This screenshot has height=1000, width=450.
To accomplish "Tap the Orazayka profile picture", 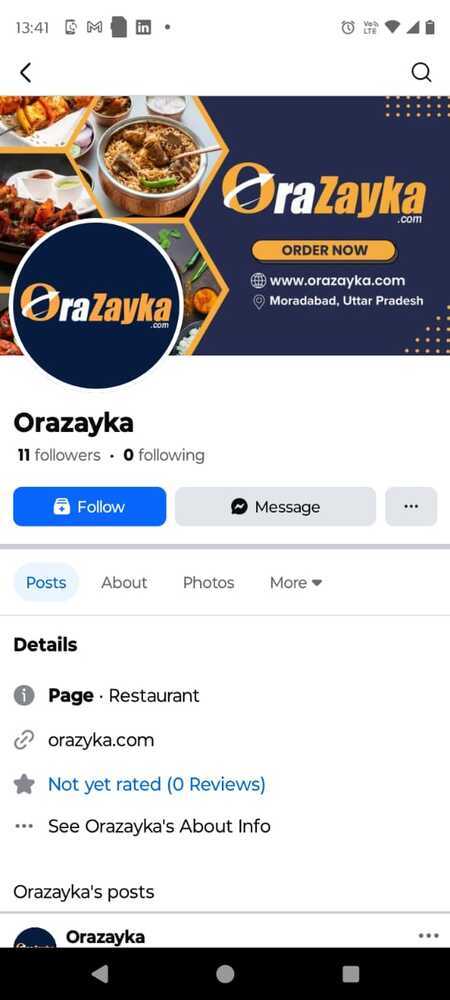I will coord(97,304).
